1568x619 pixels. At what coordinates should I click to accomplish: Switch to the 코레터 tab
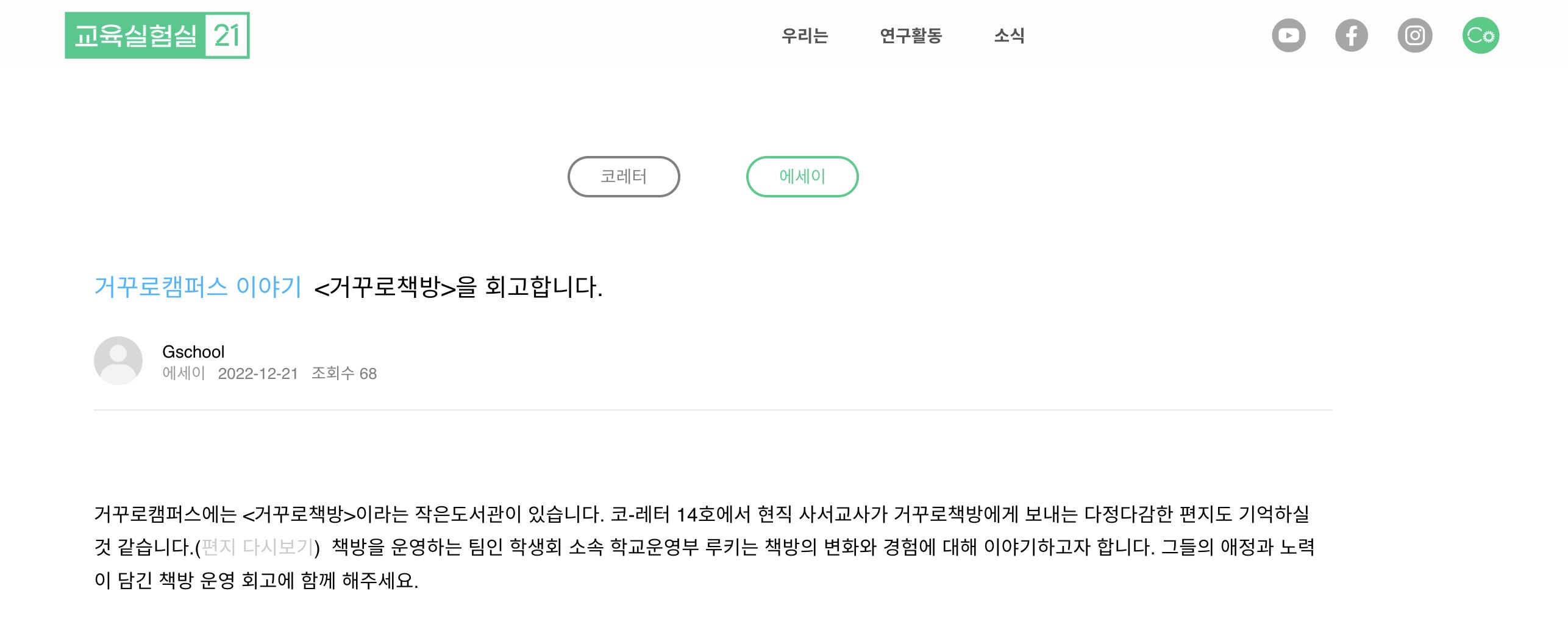point(624,177)
